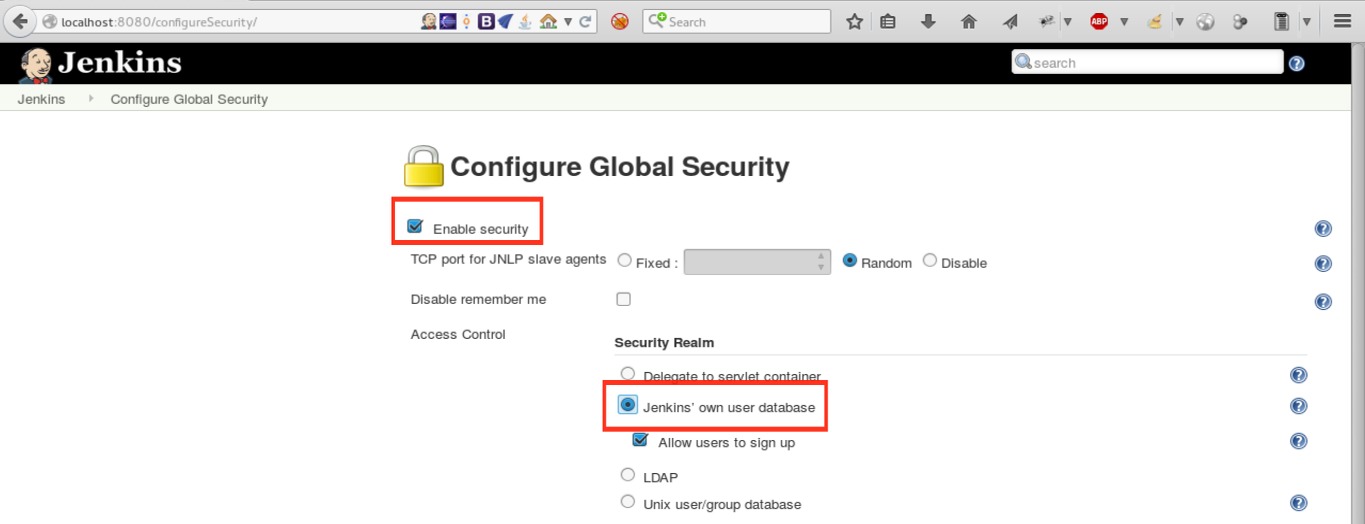Select Delegate to servlet container realm
The height and width of the screenshot is (524, 1365).
coord(628,373)
